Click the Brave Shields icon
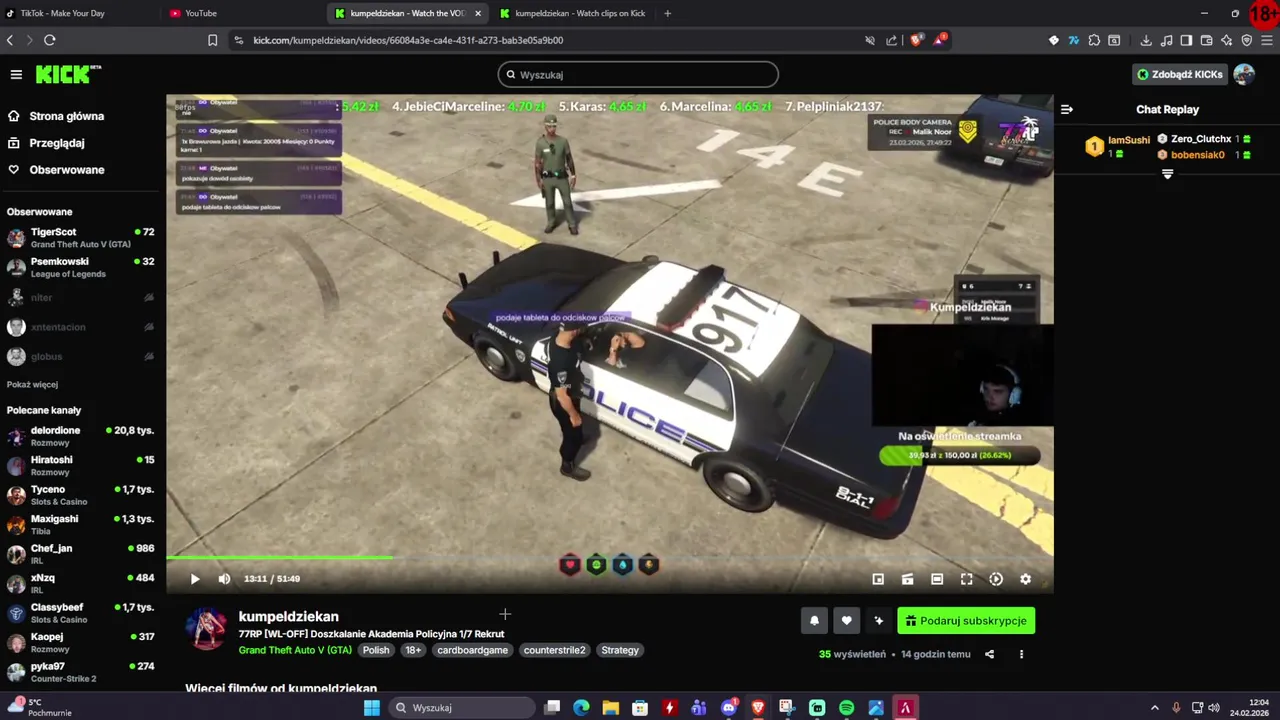The height and width of the screenshot is (720, 1280). coord(916,40)
